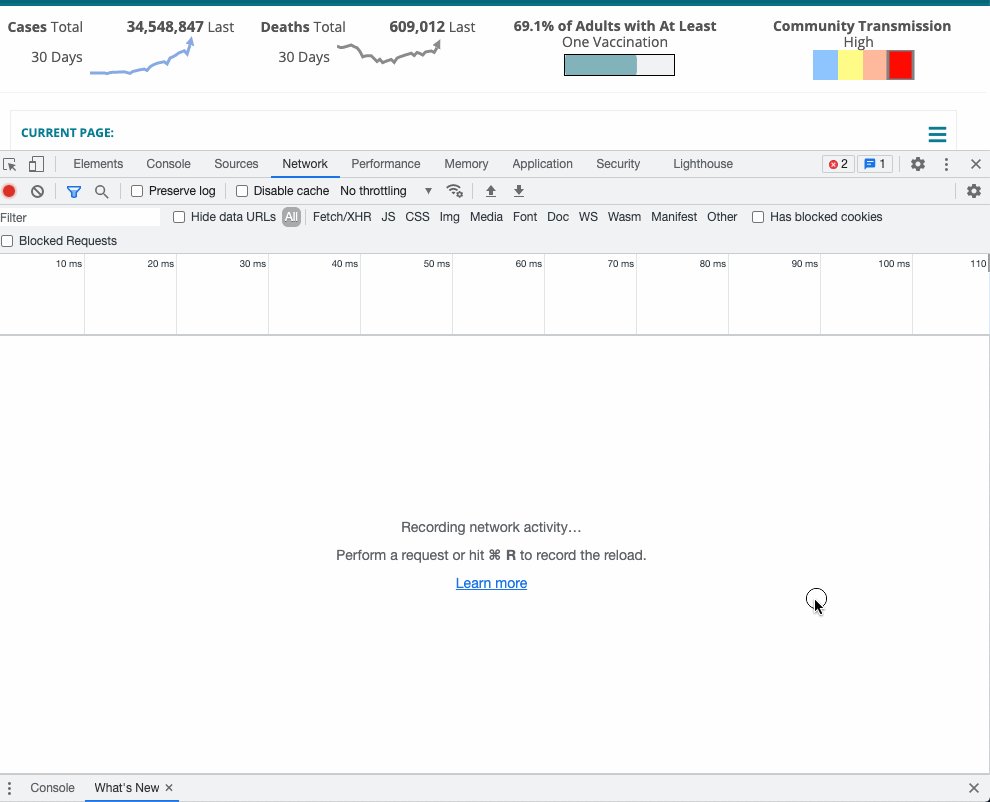
Task: Click the 100 ms timeline marker
Action: point(894,264)
